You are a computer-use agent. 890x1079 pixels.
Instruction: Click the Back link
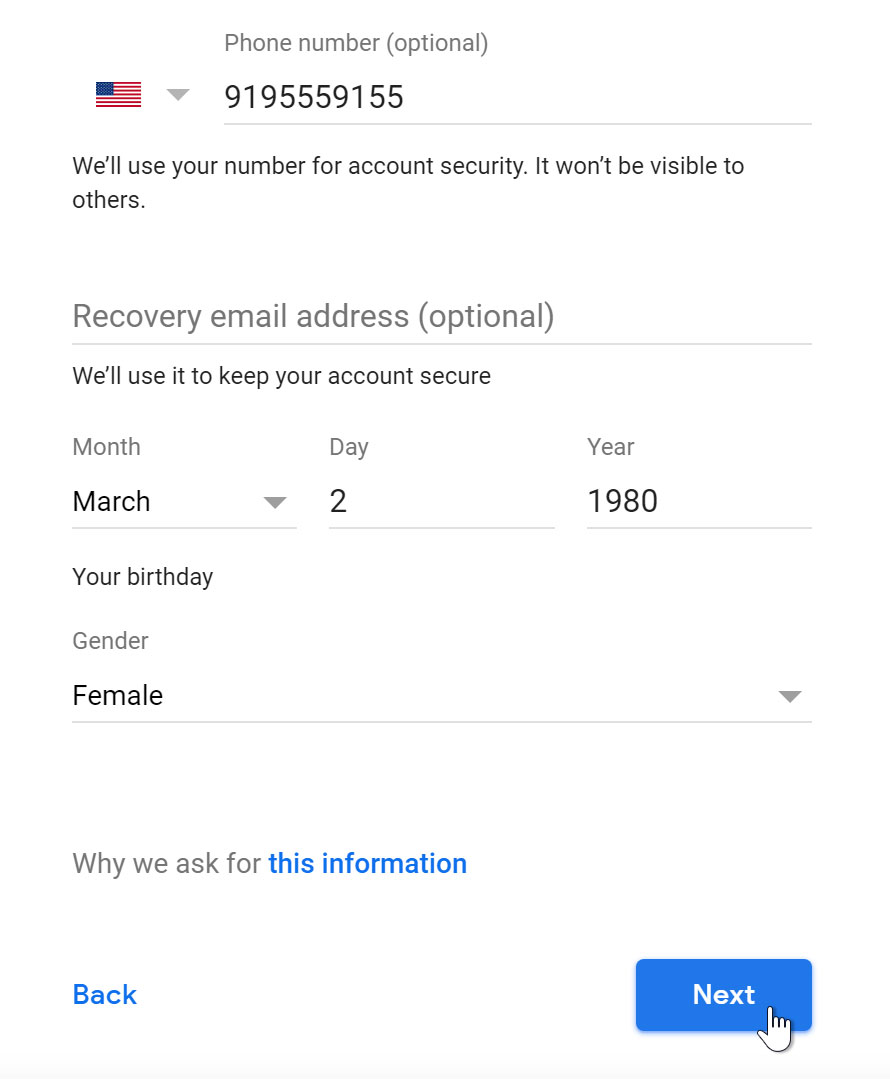click(x=104, y=994)
